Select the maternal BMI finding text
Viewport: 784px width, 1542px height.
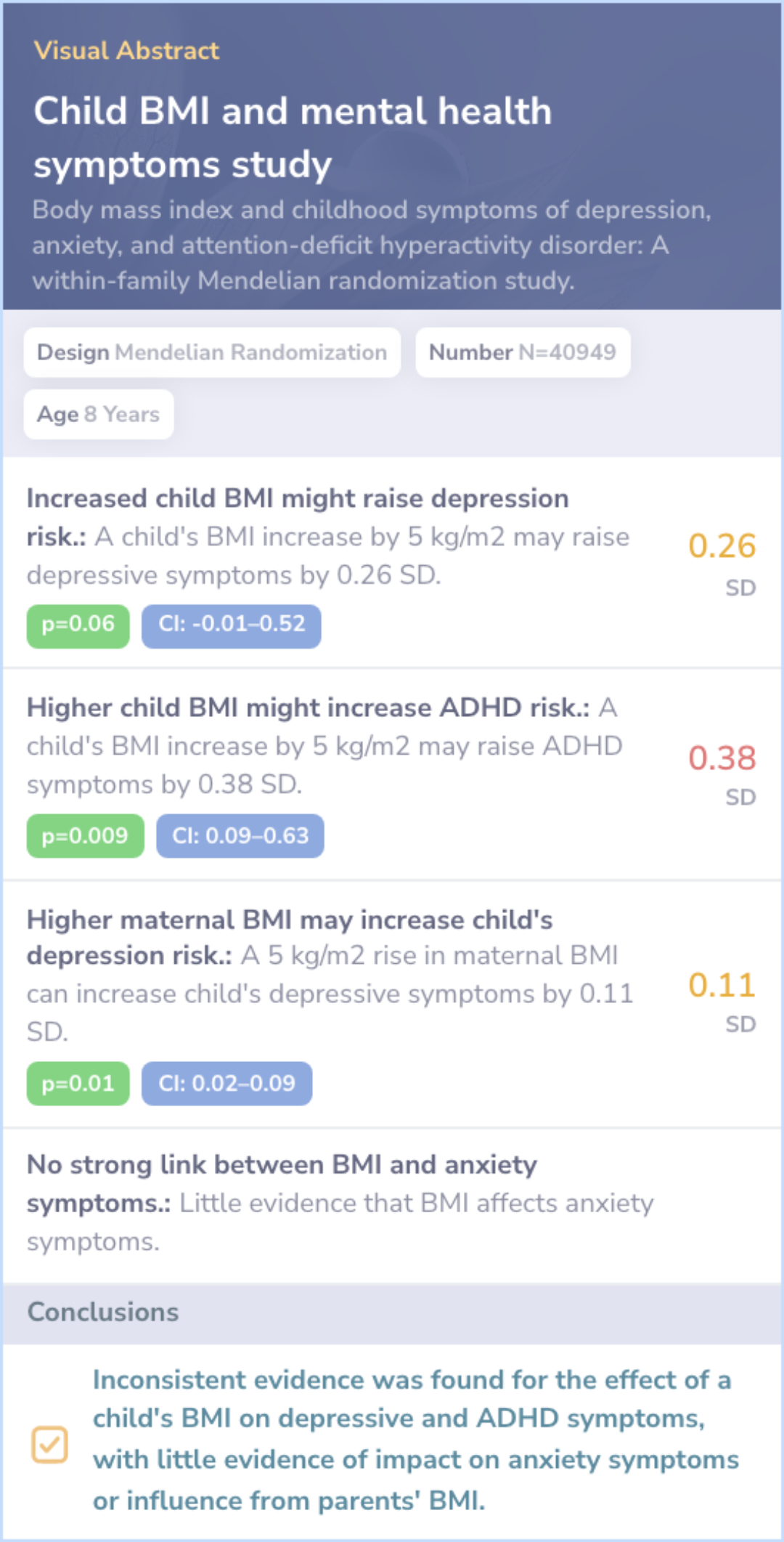coord(330,974)
